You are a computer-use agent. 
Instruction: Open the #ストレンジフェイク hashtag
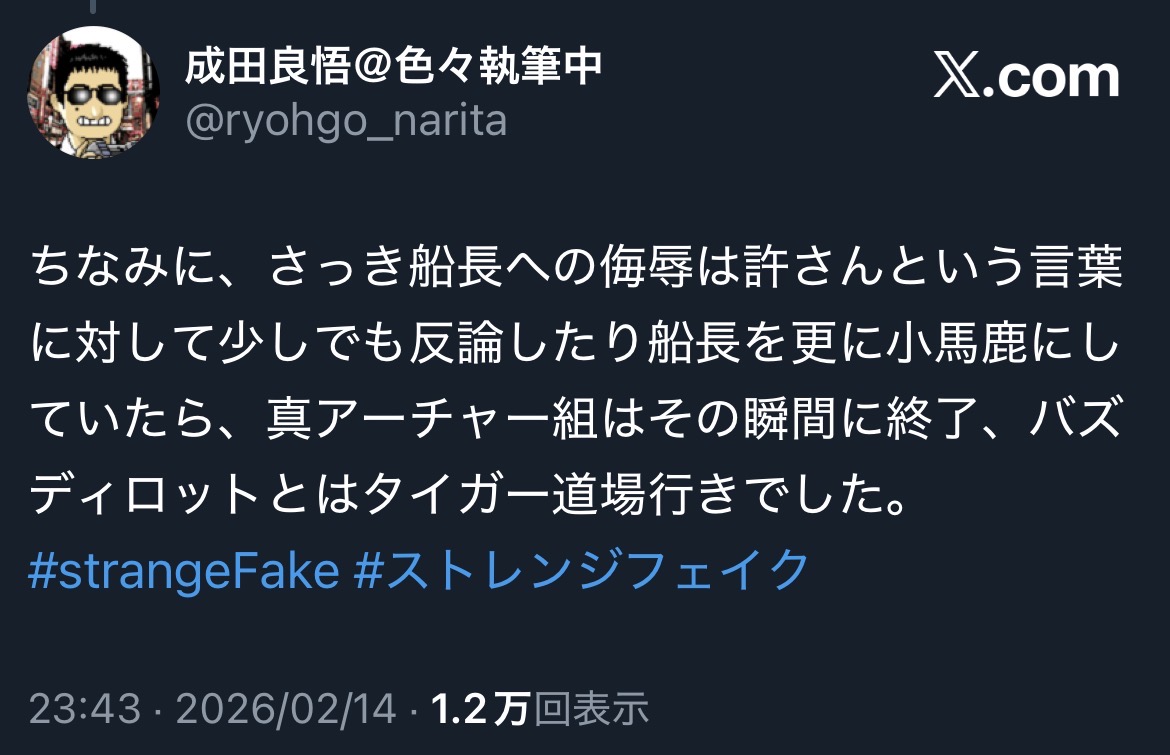tap(581, 571)
